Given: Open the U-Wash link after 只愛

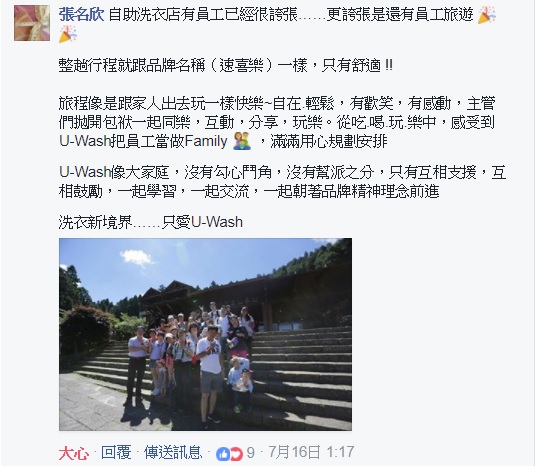Looking at the screenshot, I should (x=217, y=222).
